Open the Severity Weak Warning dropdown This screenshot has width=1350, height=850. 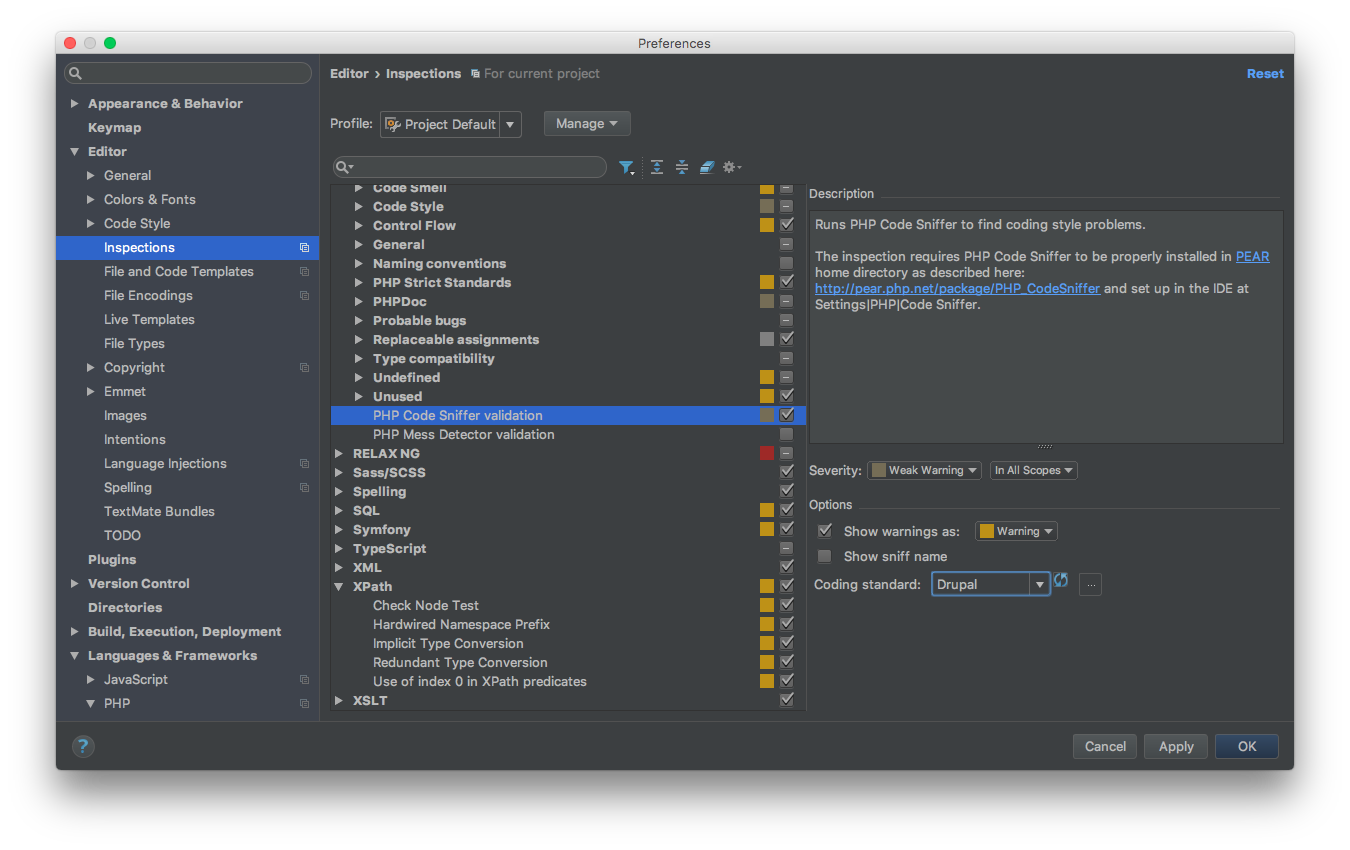coord(925,470)
